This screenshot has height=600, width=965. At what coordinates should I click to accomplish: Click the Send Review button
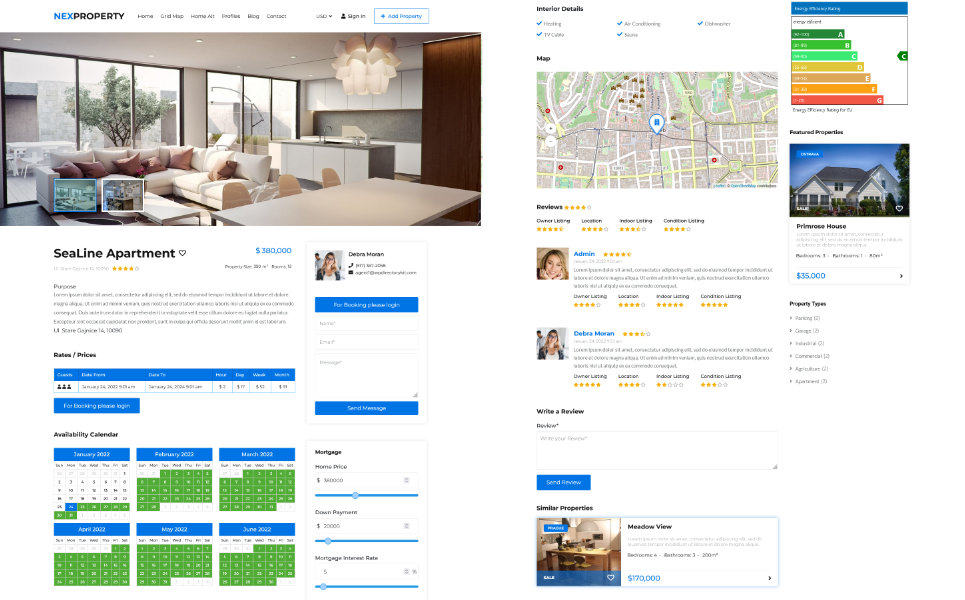562,482
